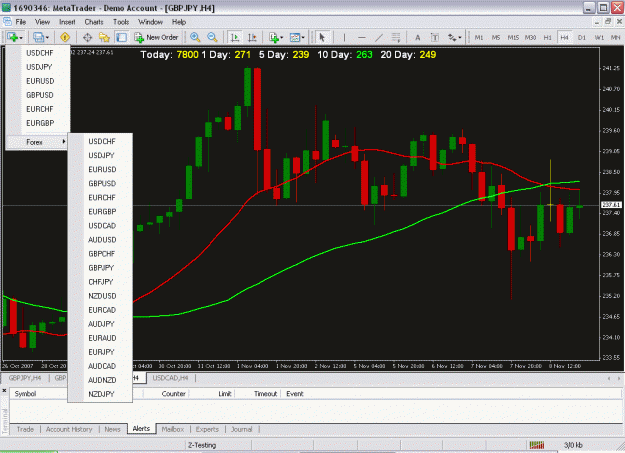Switch to the USDCAD,H4 chart tab
Viewport: 625px width, 453px height.
170,378
